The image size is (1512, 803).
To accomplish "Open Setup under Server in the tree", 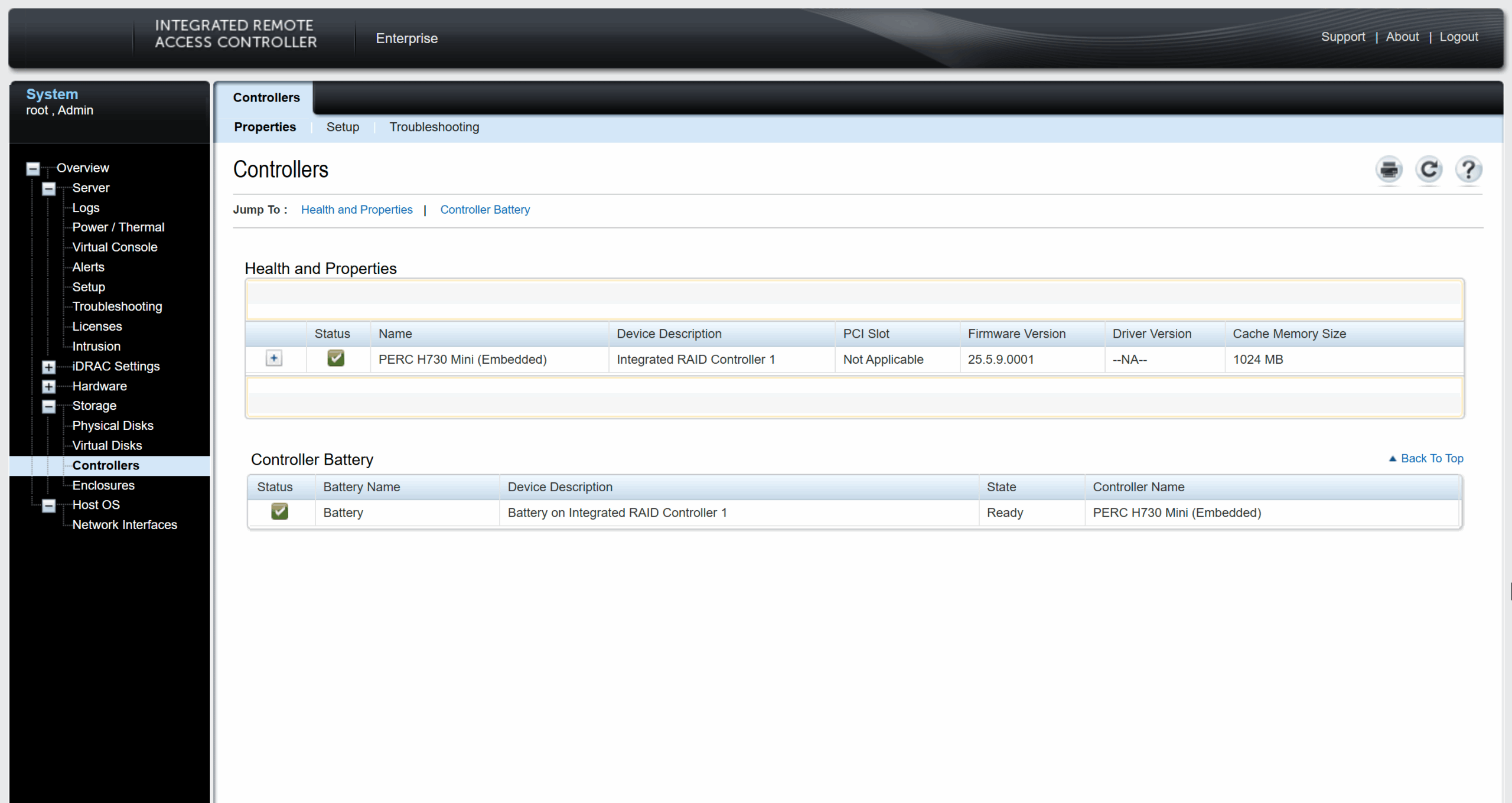I will click(89, 287).
